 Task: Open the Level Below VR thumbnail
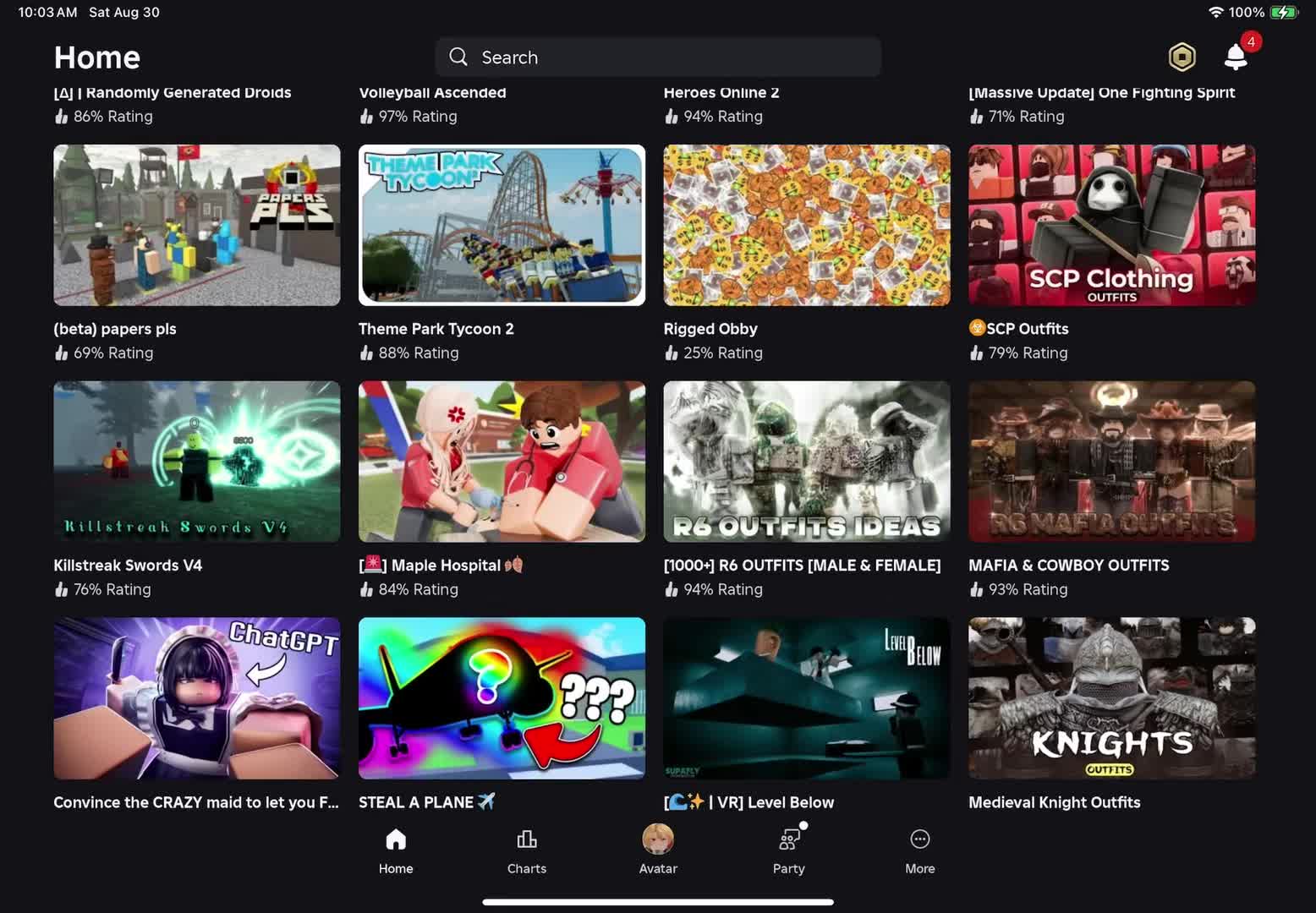[807, 698]
